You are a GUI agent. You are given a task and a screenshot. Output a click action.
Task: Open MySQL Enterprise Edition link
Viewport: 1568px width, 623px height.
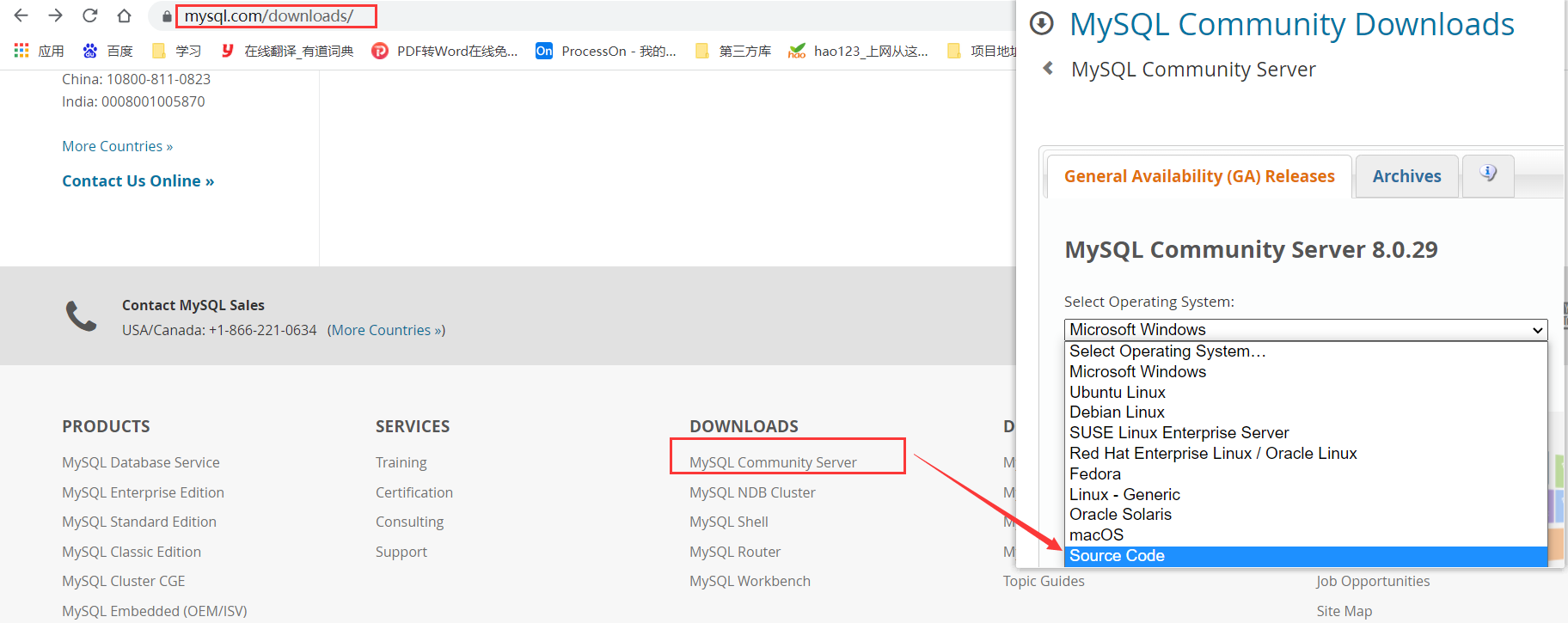(x=143, y=492)
